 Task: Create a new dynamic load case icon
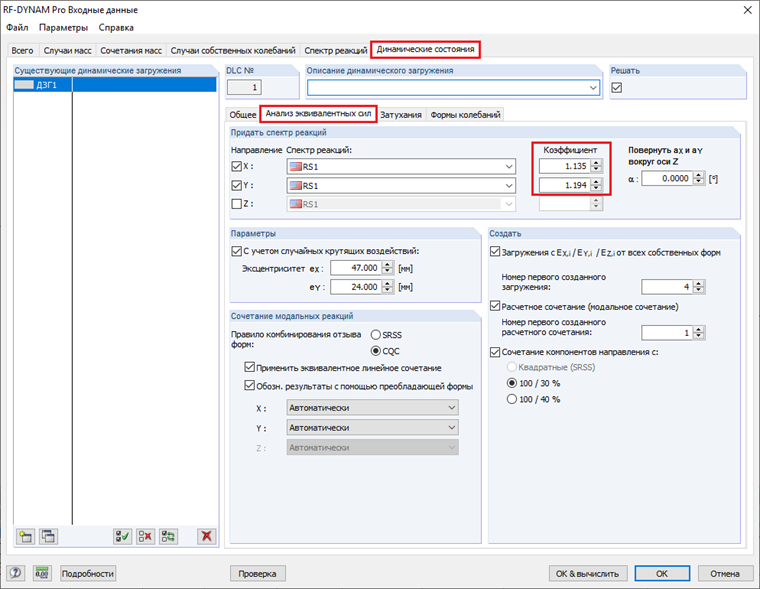pyautogui.click(x=25, y=536)
